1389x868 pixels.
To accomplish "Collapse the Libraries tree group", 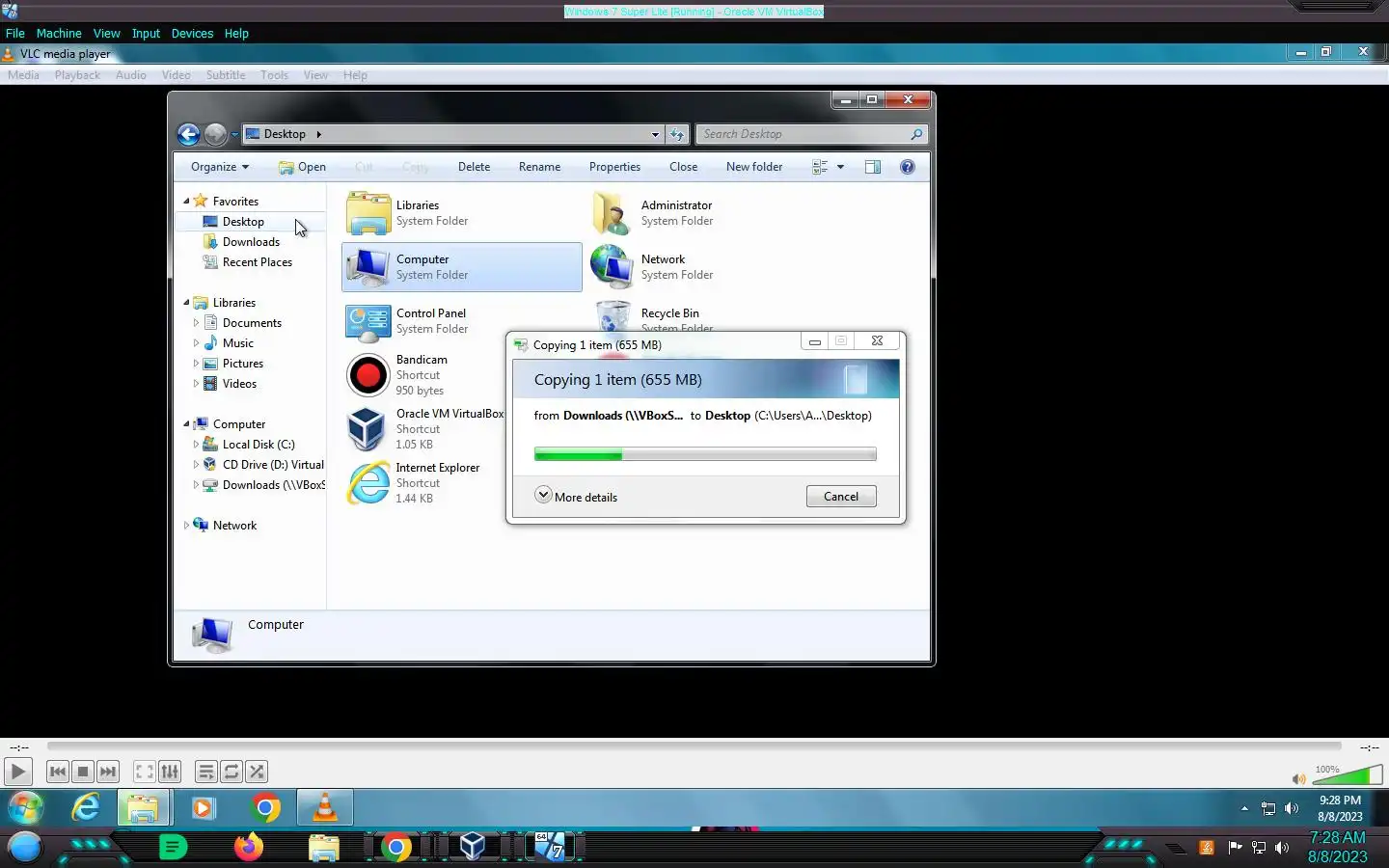I will point(186,302).
